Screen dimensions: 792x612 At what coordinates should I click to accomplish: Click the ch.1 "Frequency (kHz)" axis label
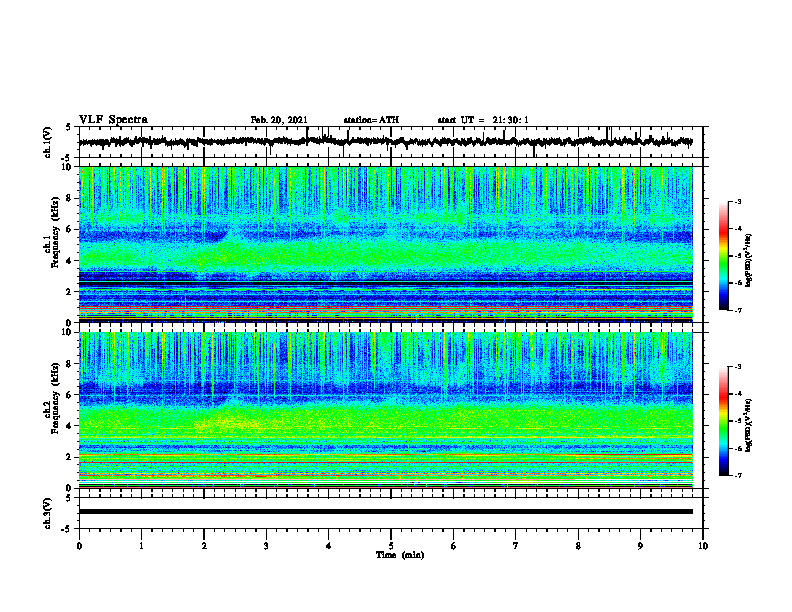55,232
